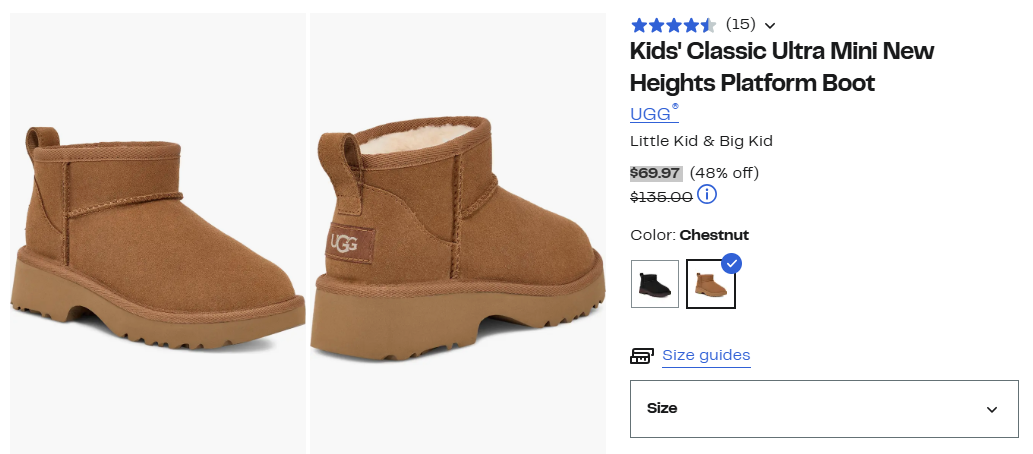Click the size guides ruler icon

tap(642, 356)
